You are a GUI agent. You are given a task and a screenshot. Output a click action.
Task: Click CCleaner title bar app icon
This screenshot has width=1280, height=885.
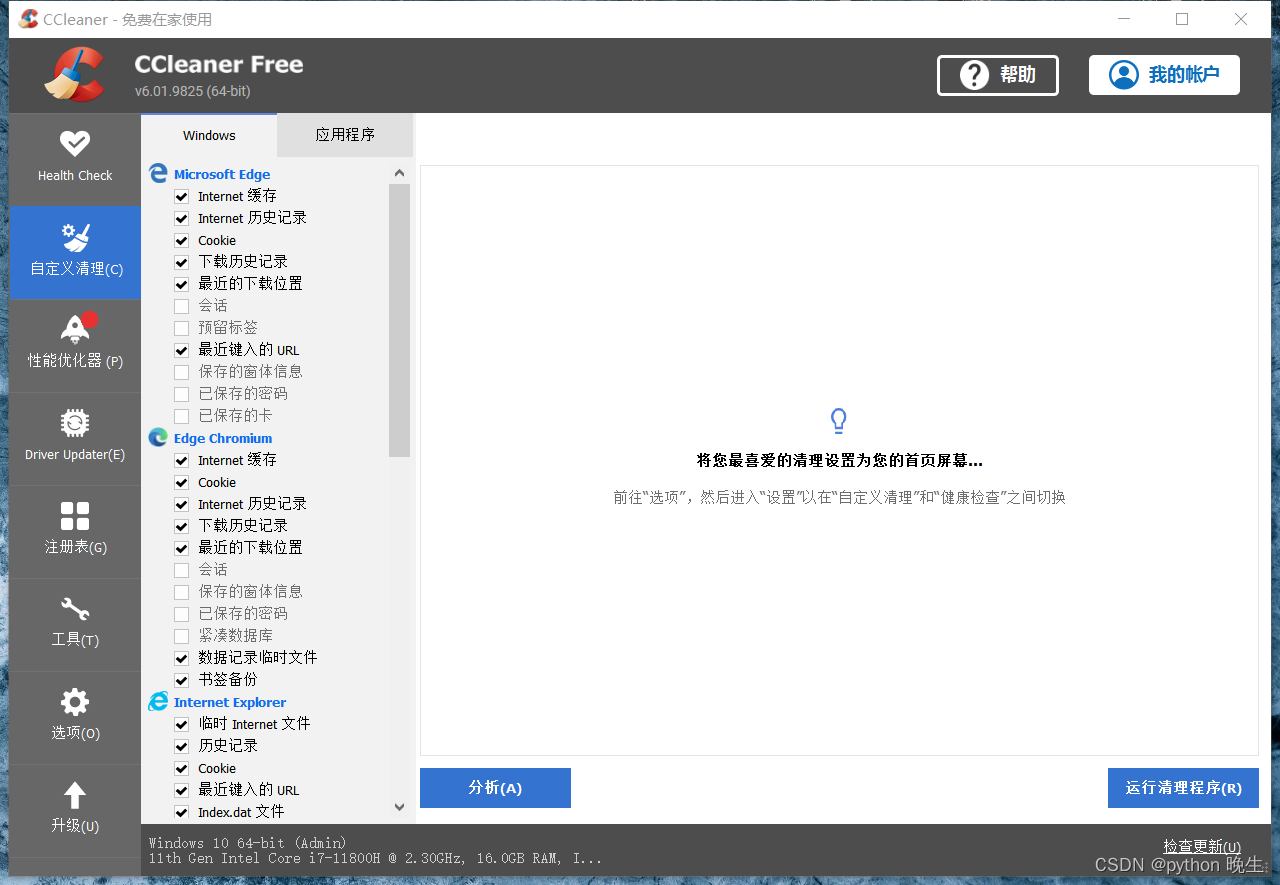click(28, 19)
